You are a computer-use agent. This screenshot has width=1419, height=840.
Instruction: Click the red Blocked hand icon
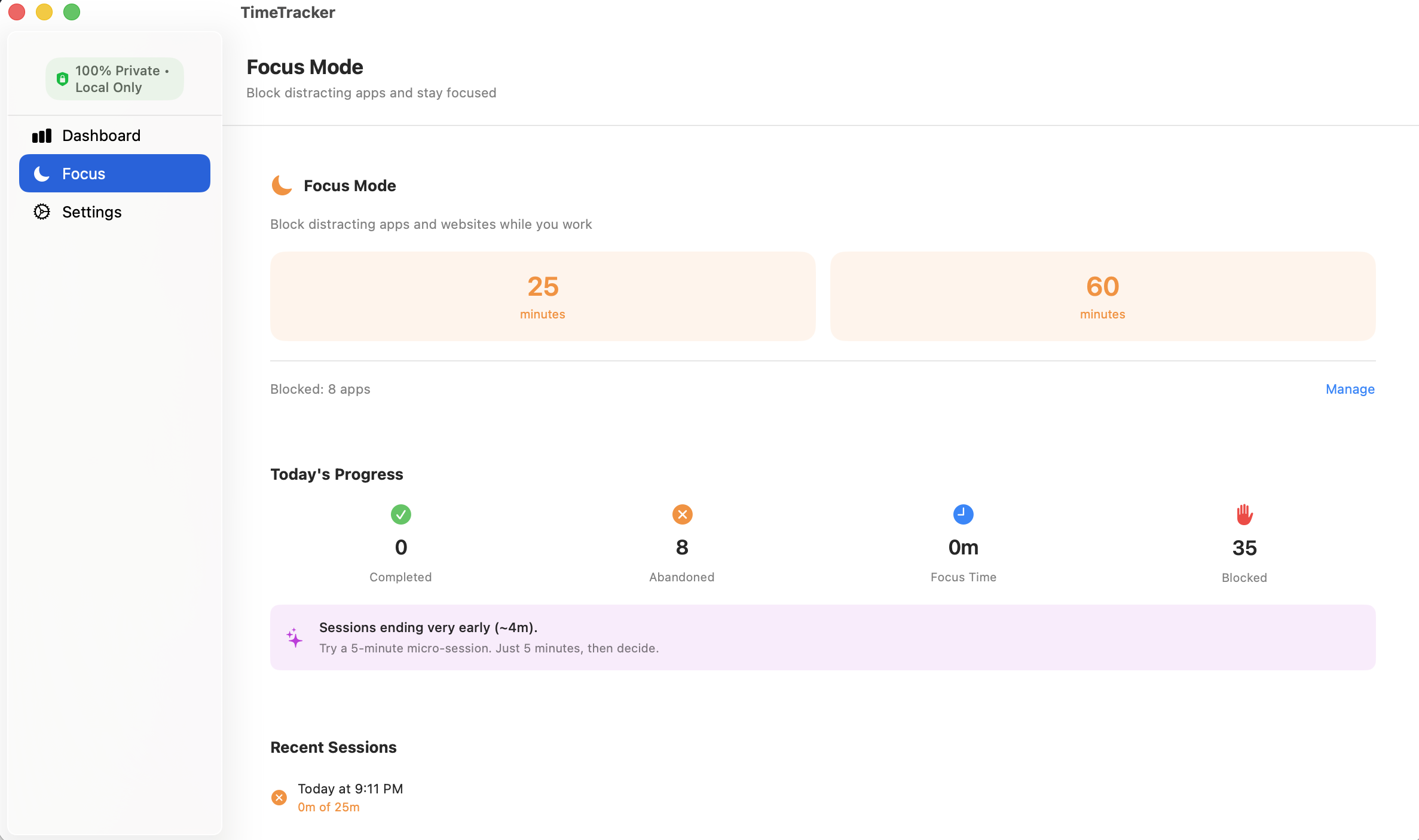coord(1244,514)
